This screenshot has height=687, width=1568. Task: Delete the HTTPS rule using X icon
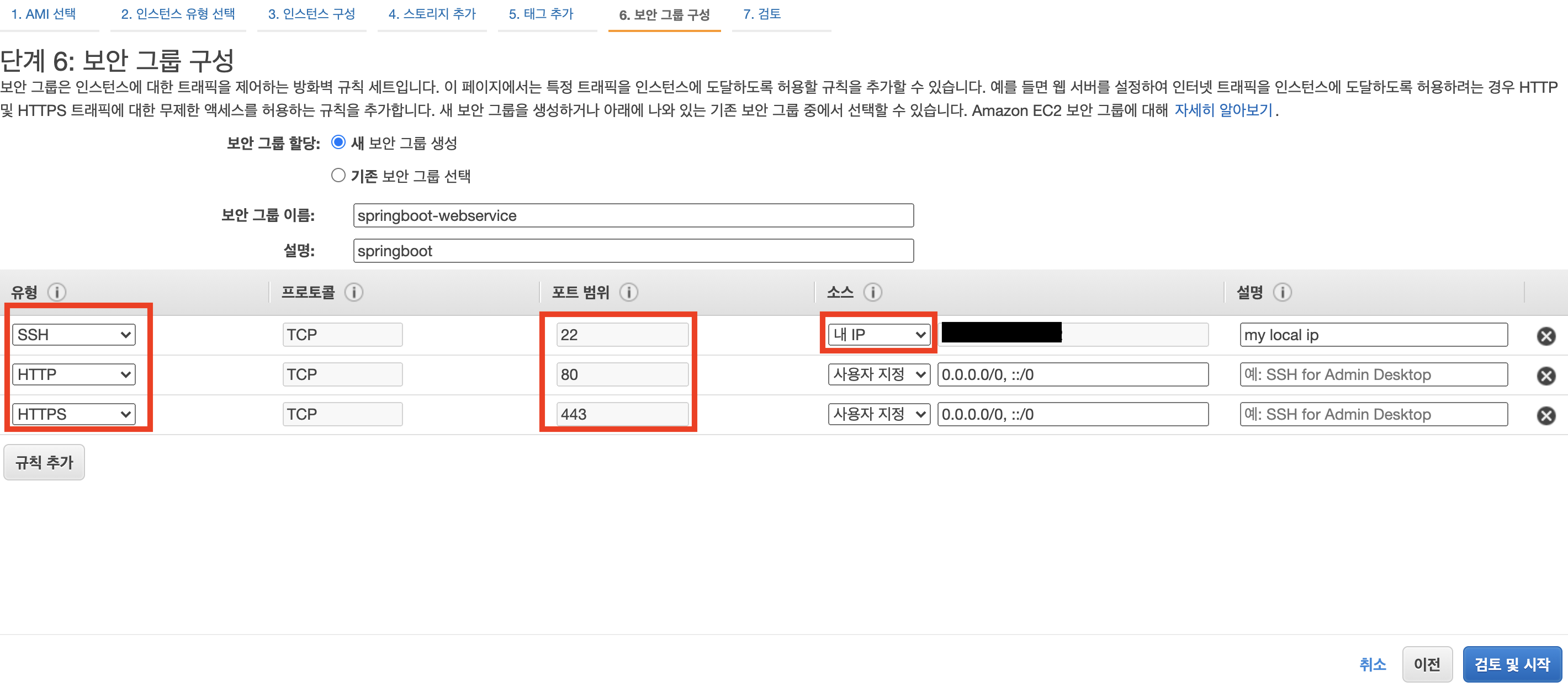(x=1545, y=415)
